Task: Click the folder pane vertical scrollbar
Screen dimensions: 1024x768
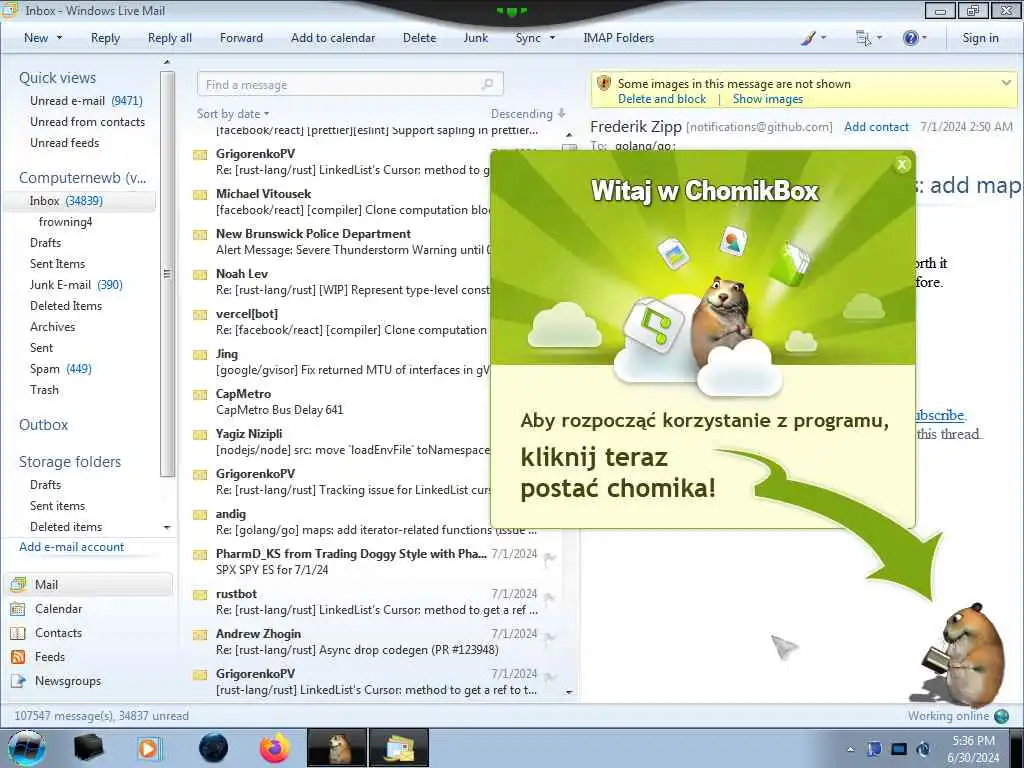Action: pos(167,274)
